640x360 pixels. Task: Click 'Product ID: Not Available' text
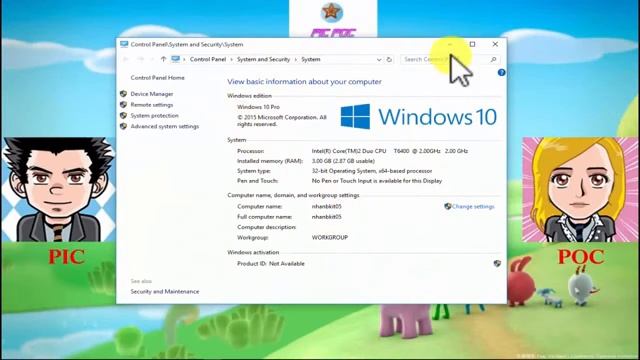[271, 264]
